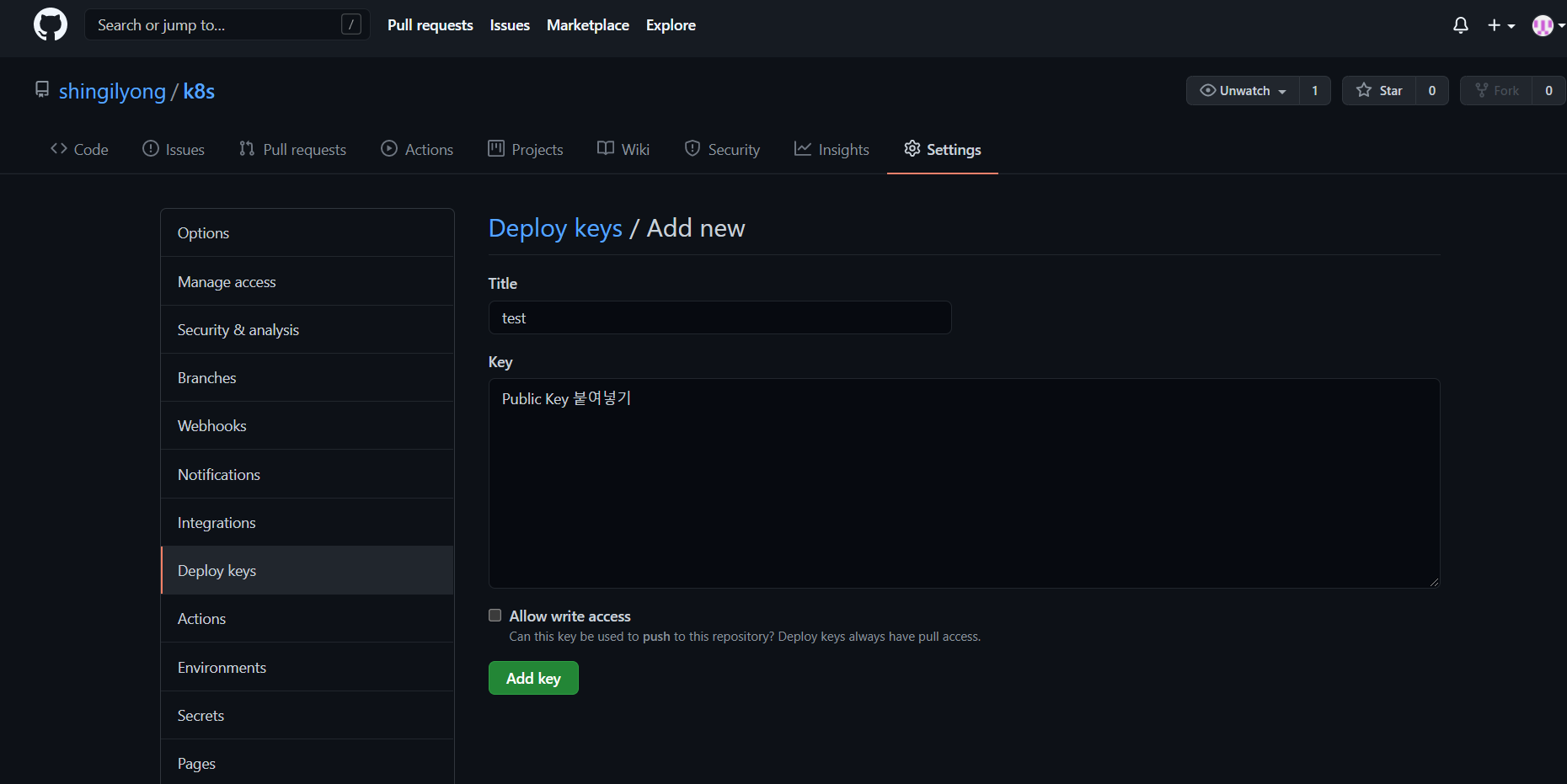Open the watchers count 1
The height and width of the screenshot is (784, 1567).
click(1314, 90)
